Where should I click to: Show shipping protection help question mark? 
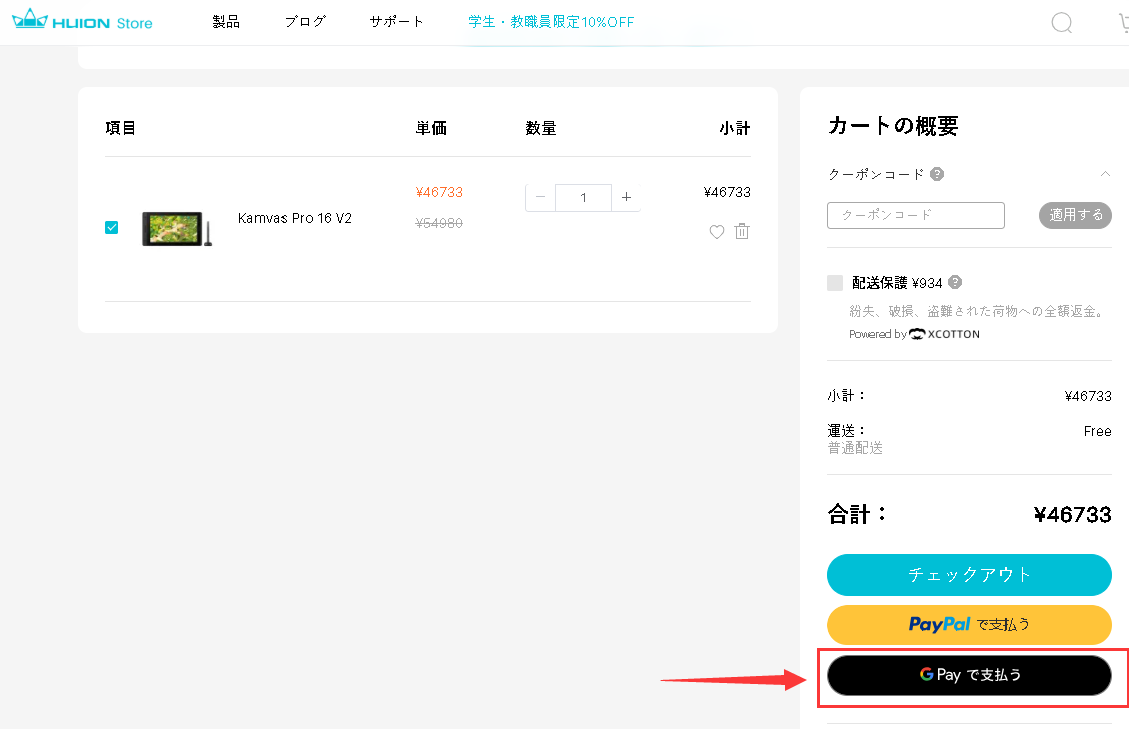click(955, 282)
